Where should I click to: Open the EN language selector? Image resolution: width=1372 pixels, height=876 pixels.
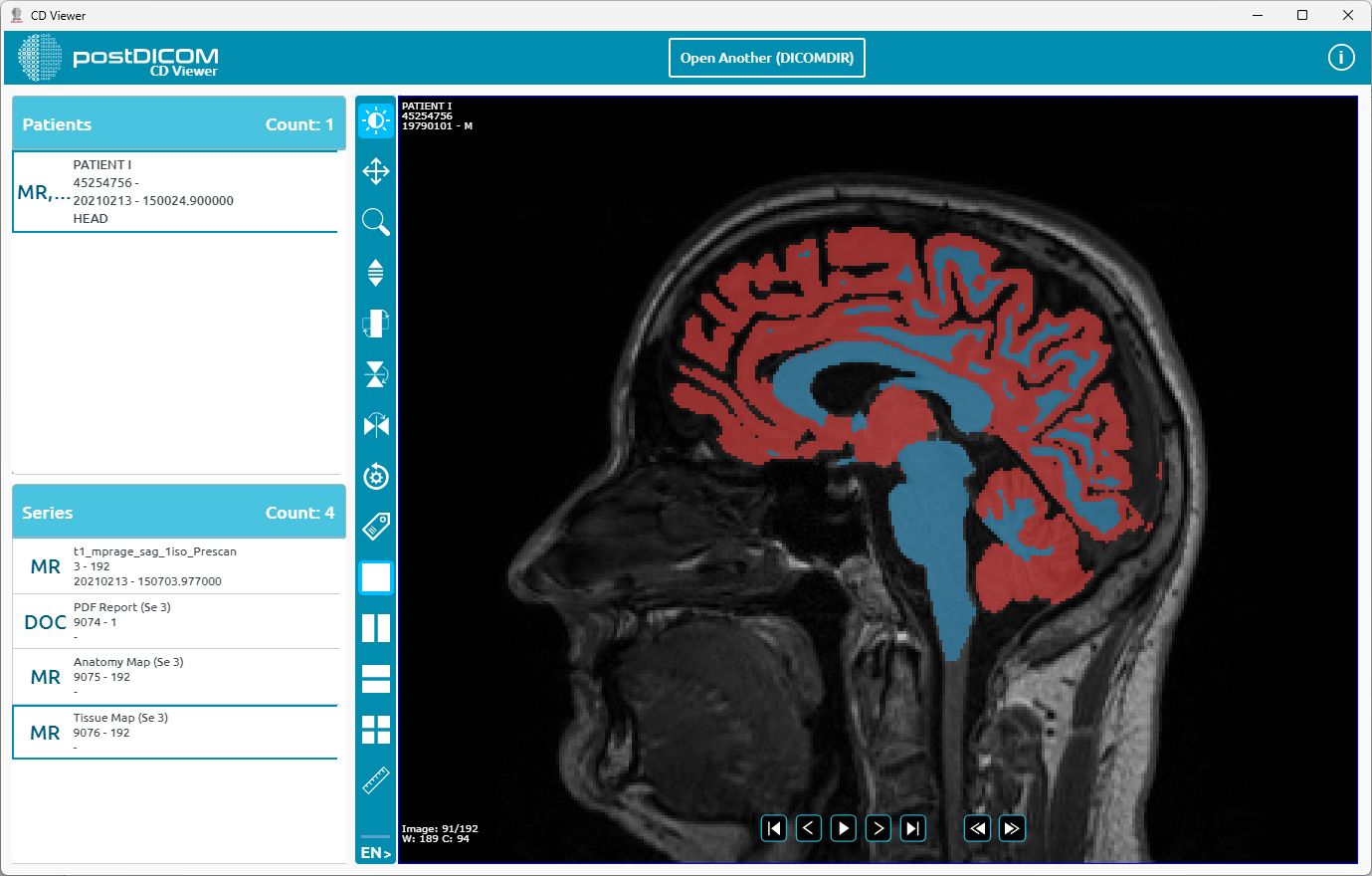point(375,852)
